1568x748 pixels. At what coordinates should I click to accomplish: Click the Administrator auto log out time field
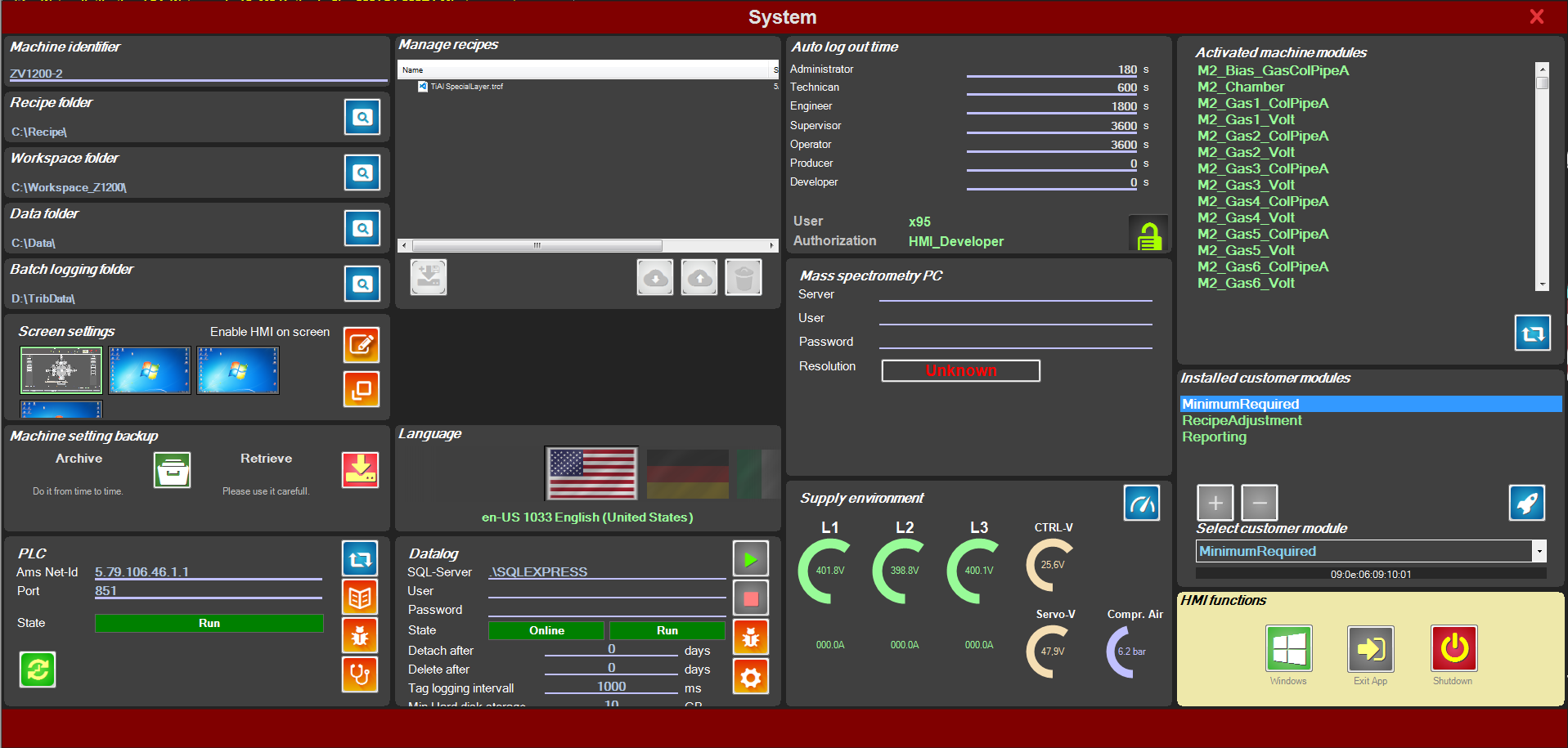tap(1051, 70)
